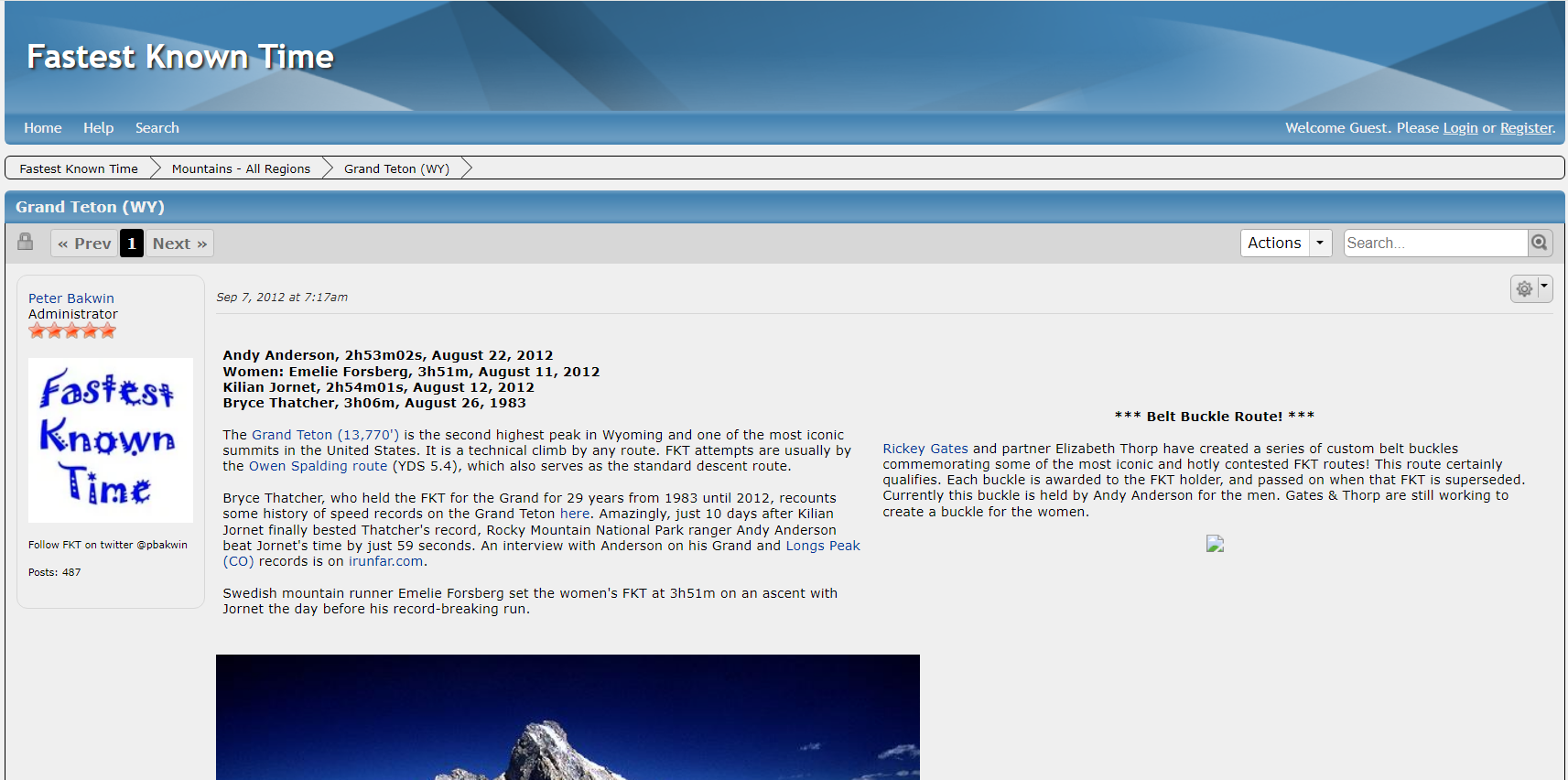The image size is (1568, 780).
Task: Click the 'Posts: 487' text
Action: (54, 572)
